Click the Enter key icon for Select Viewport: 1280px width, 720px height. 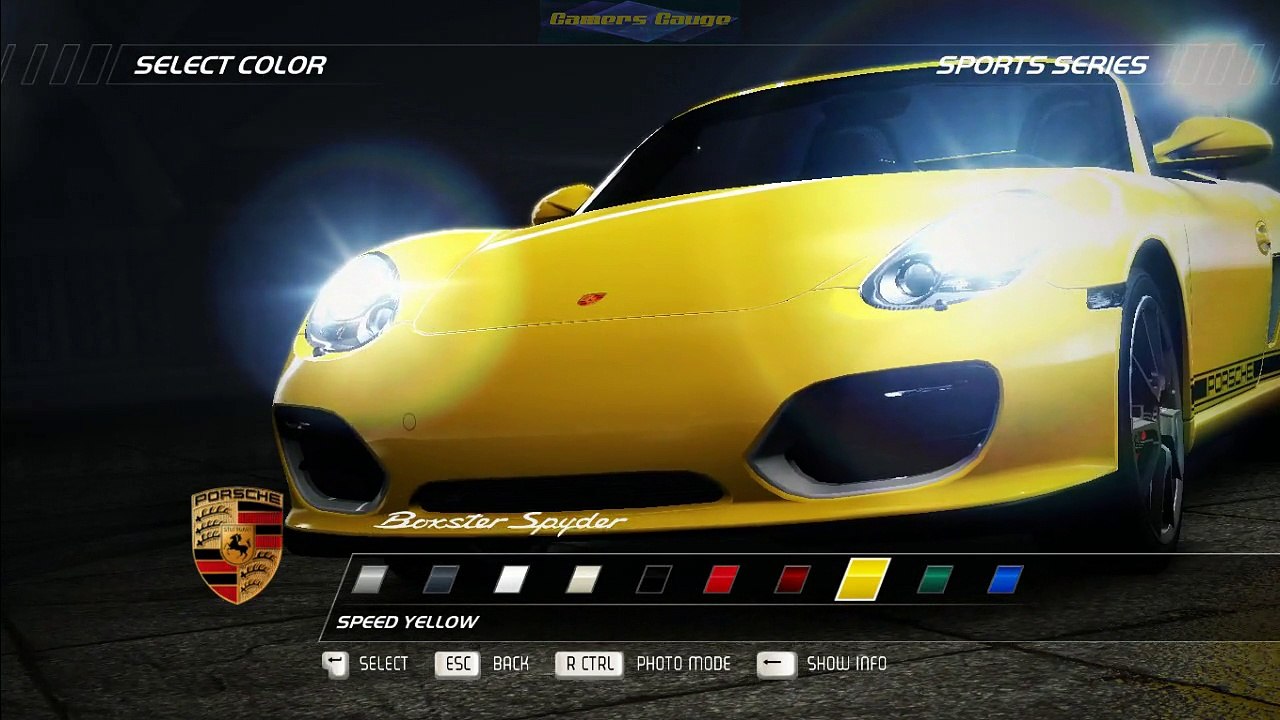335,664
